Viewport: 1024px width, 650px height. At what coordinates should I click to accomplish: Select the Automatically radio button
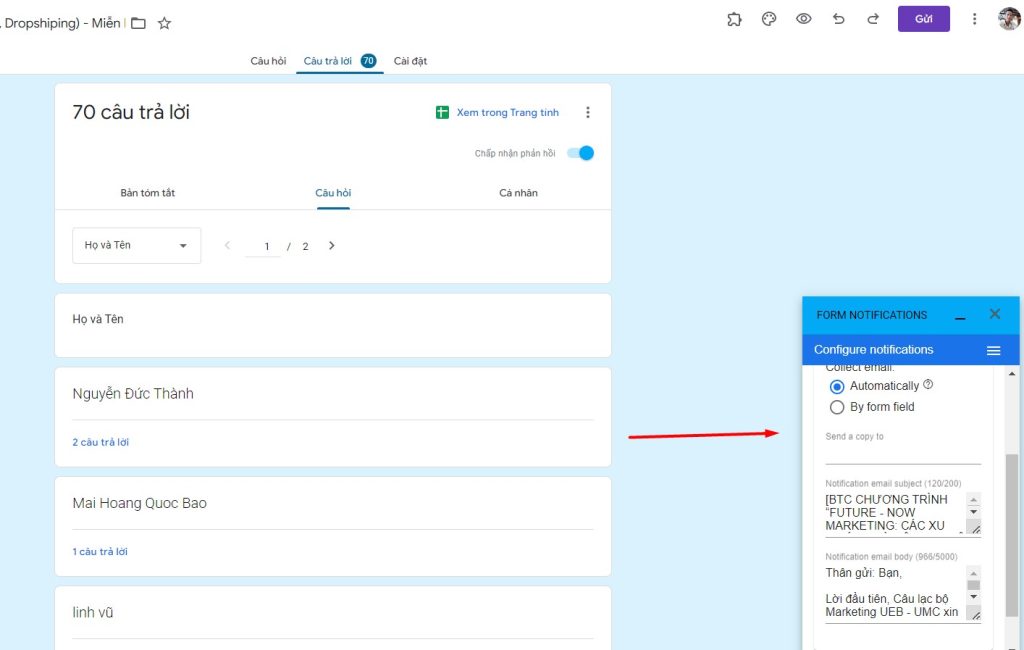(837, 385)
